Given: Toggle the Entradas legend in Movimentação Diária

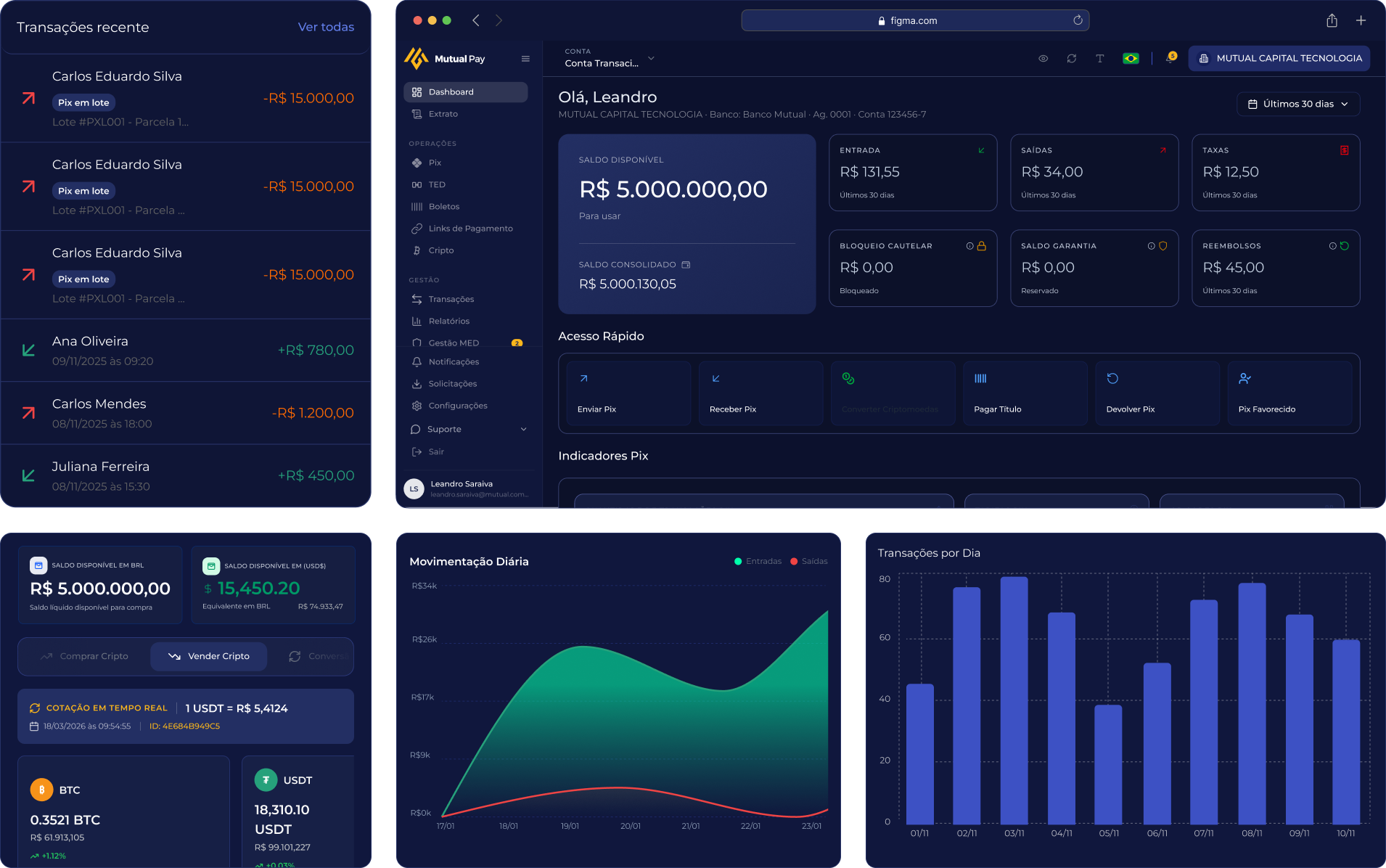Looking at the screenshot, I should [x=758, y=561].
